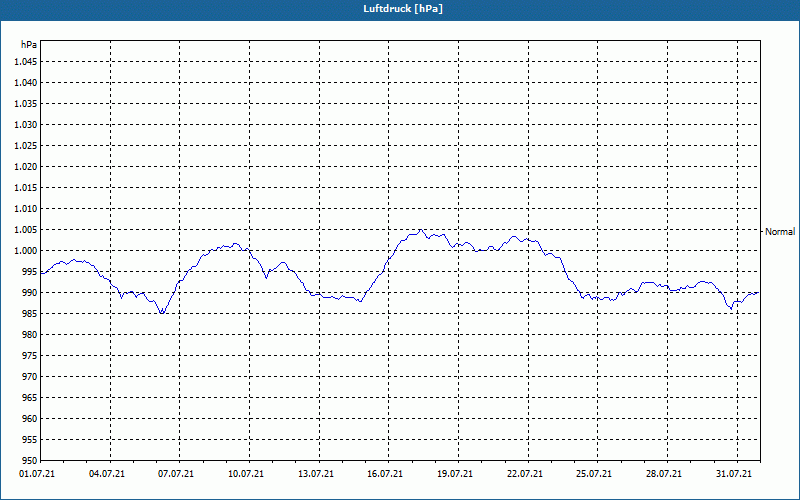Click the 31.07.21 date label
This screenshot has width=800, height=500.
(734, 474)
